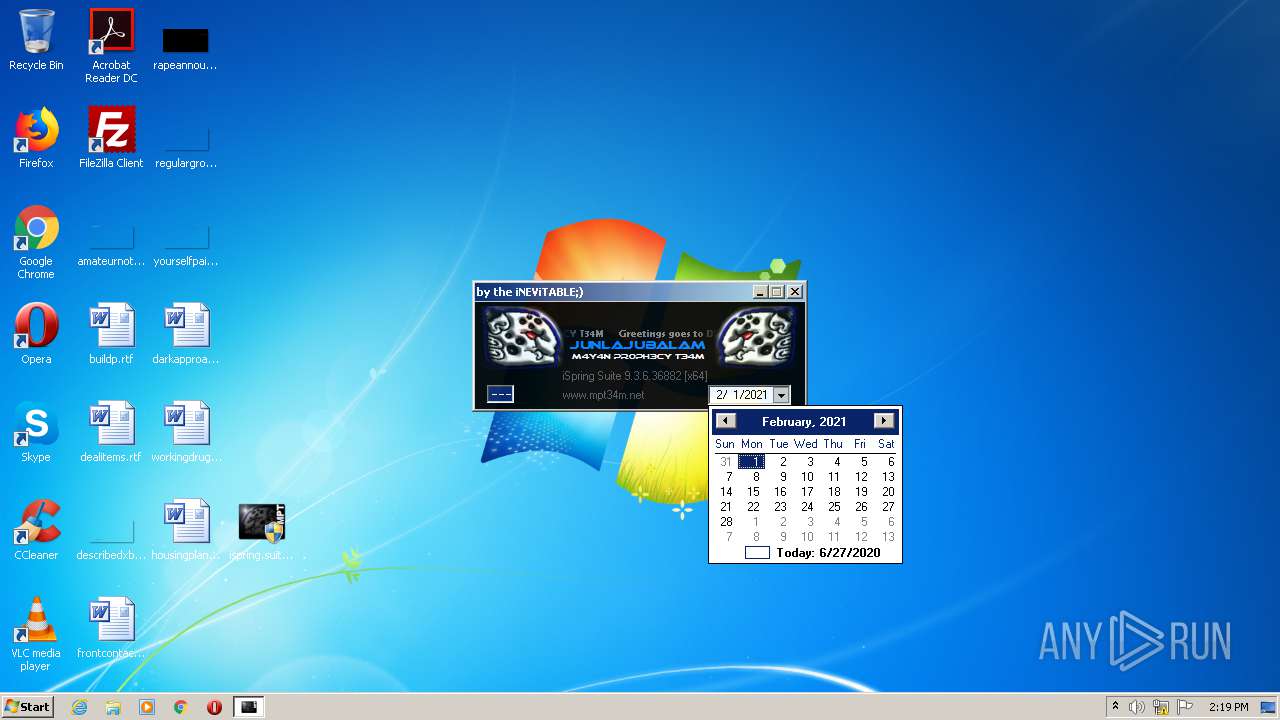Select regulargro... desktop file

pyautogui.click(x=186, y=146)
